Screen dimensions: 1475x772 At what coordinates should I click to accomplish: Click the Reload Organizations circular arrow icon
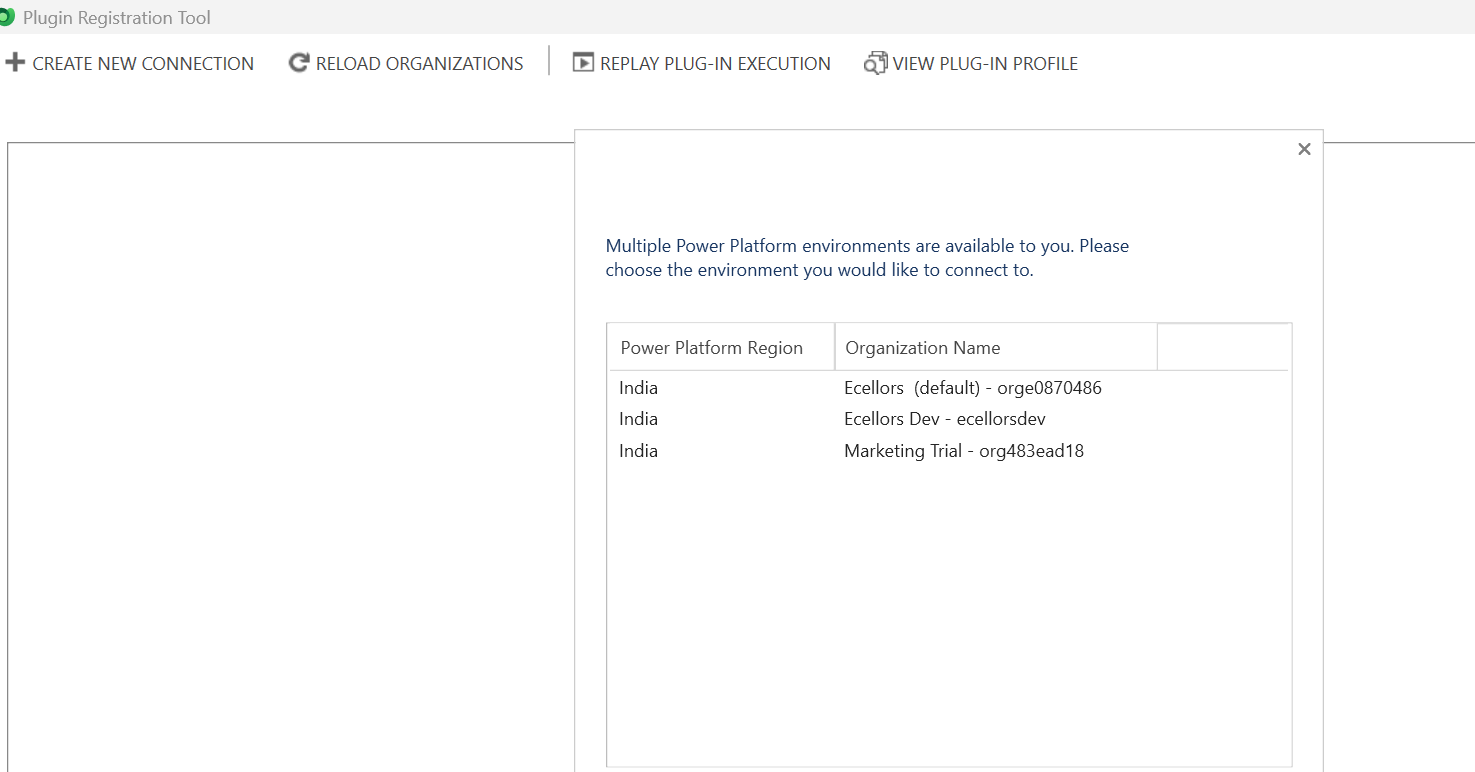point(298,63)
